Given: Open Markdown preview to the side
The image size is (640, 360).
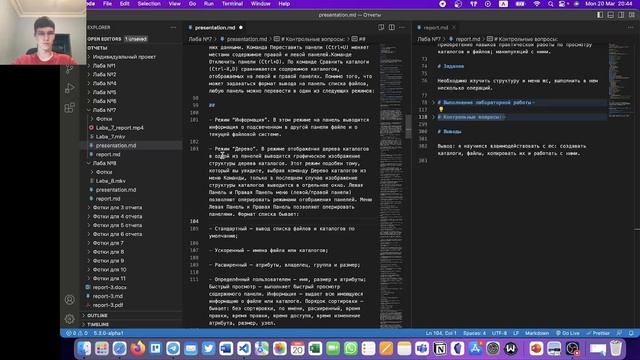Looking at the screenshot, I should click(381, 27).
